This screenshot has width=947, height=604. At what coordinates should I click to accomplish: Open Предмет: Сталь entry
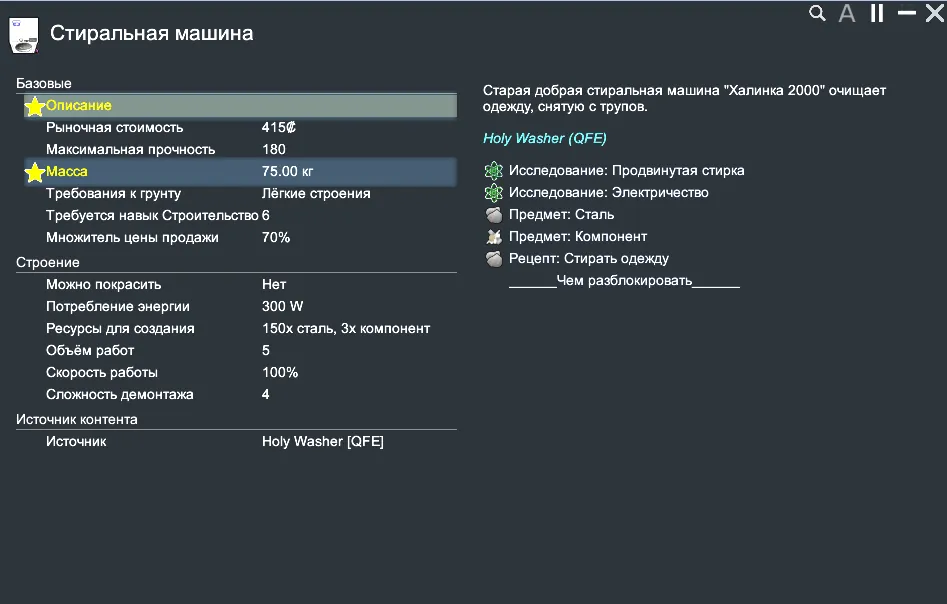click(x=561, y=215)
